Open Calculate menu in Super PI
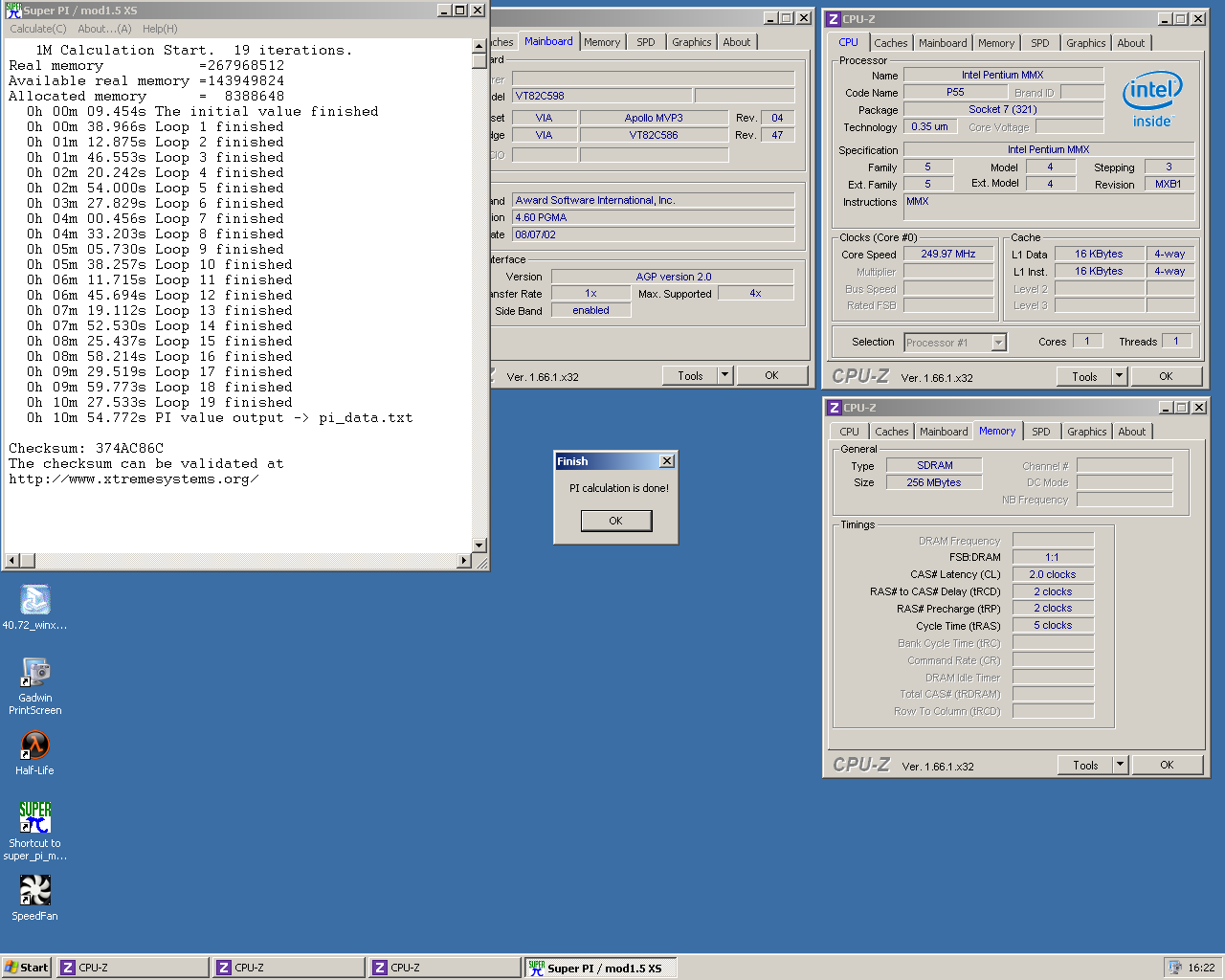The height and width of the screenshot is (980, 1225). pyautogui.click(x=38, y=29)
